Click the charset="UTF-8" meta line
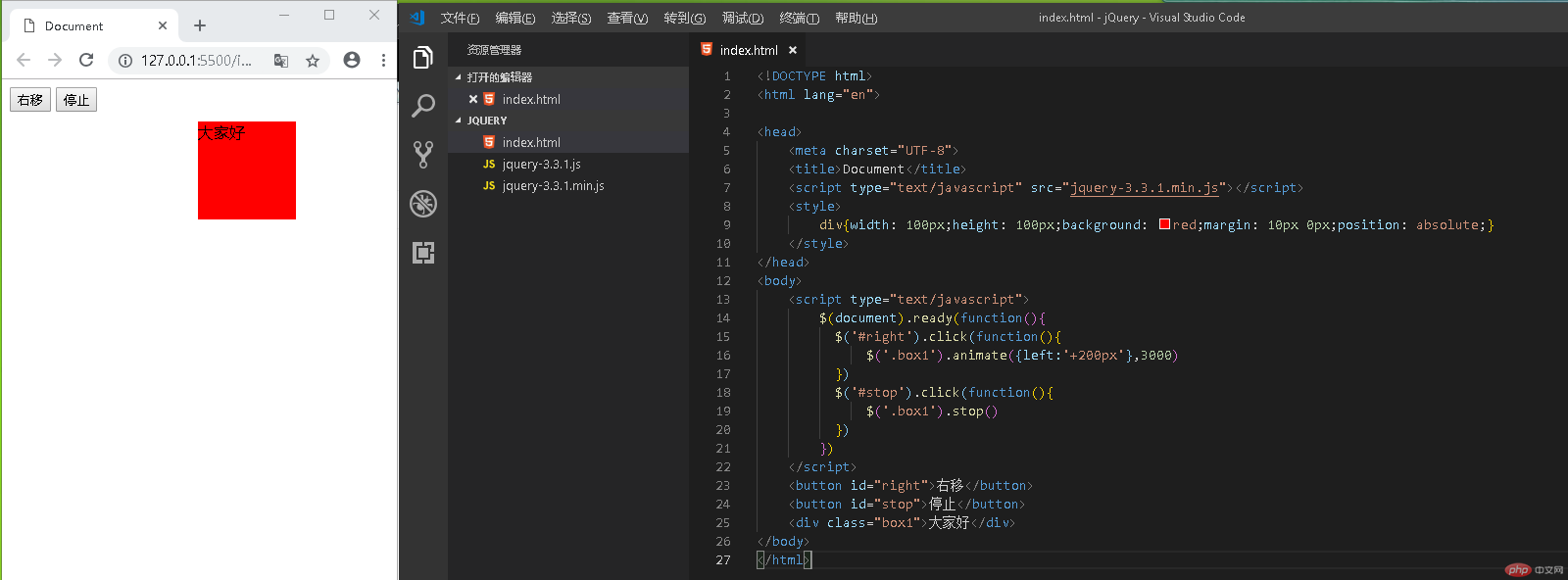The height and width of the screenshot is (580, 1568). 873,151
